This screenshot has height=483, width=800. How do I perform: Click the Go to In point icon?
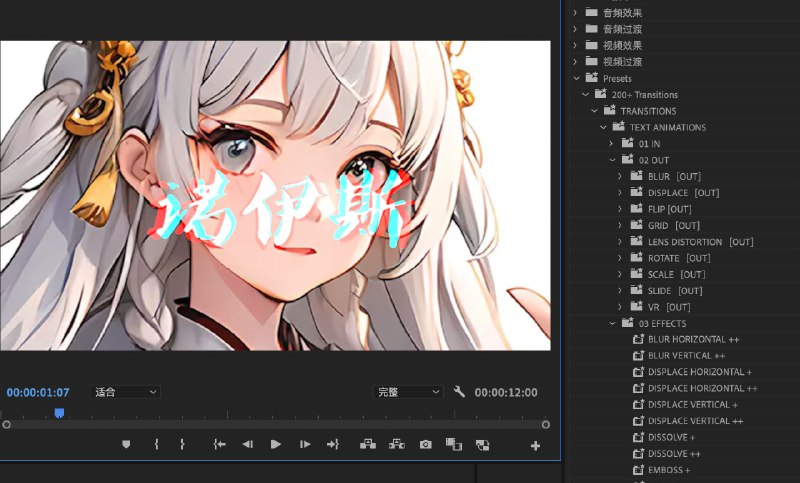point(219,444)
